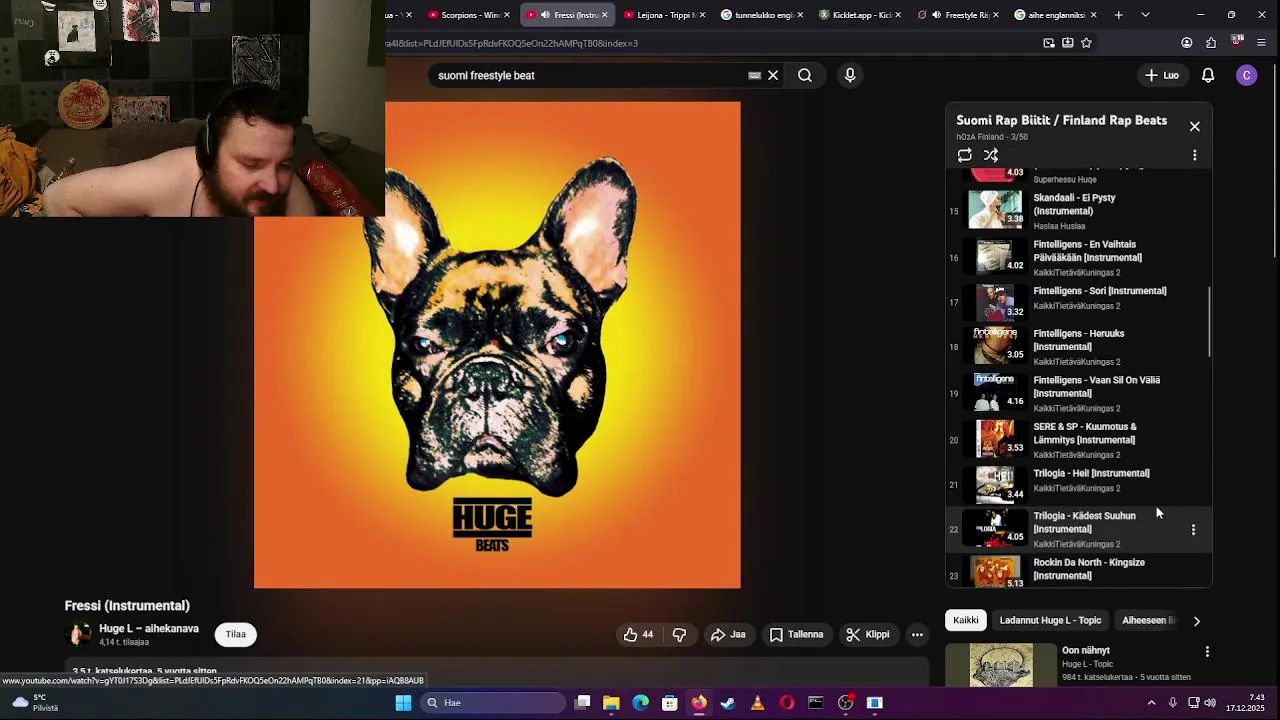Play Trilogia - Hei! [Instrumental]

(x=1080, y=484)
